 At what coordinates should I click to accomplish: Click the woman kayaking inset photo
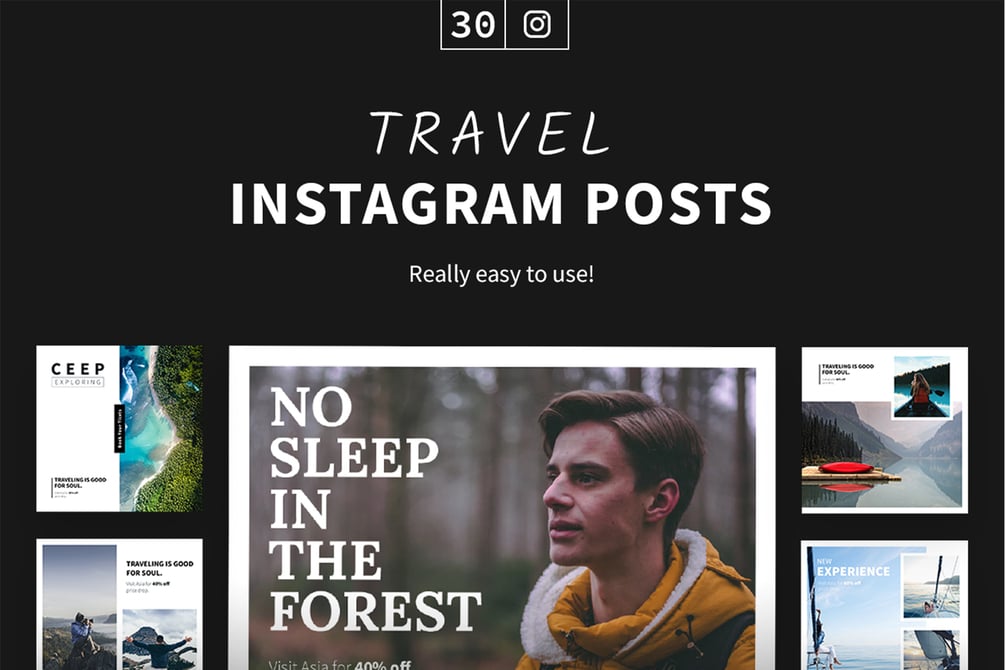(x=922, y=387)
